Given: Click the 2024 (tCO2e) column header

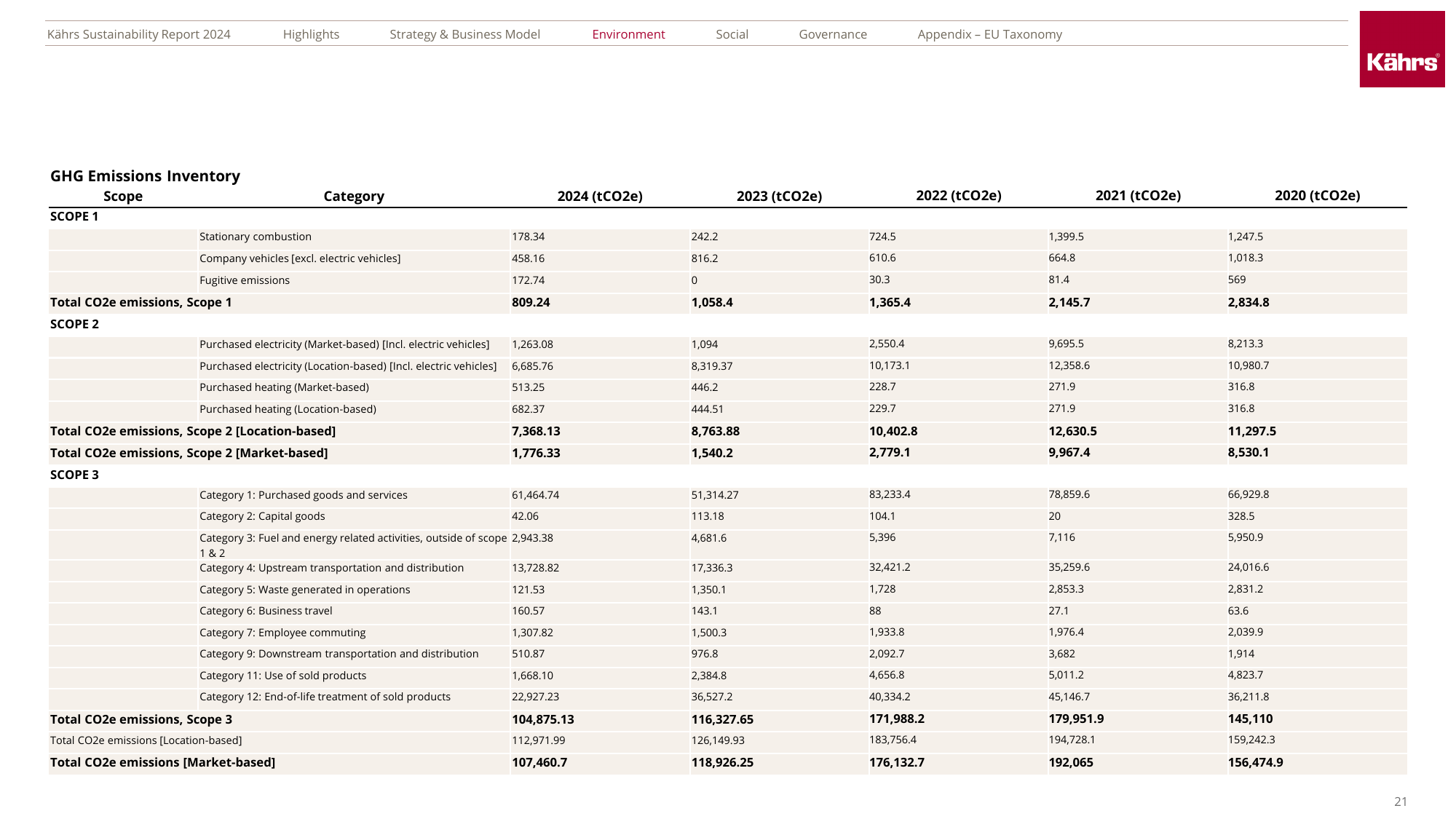Looking at the screenshot, I should pyautogui.click(x=600, y=196).
